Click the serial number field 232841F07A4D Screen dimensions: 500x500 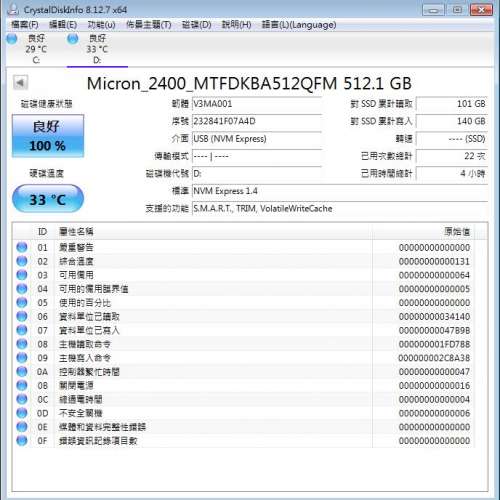point(257,121)
